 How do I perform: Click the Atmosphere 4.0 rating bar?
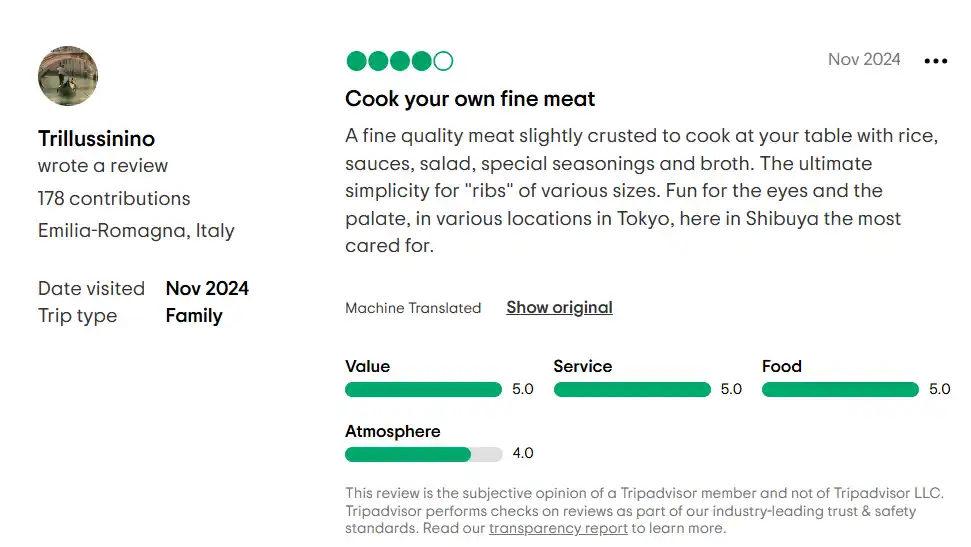[423, 454]
